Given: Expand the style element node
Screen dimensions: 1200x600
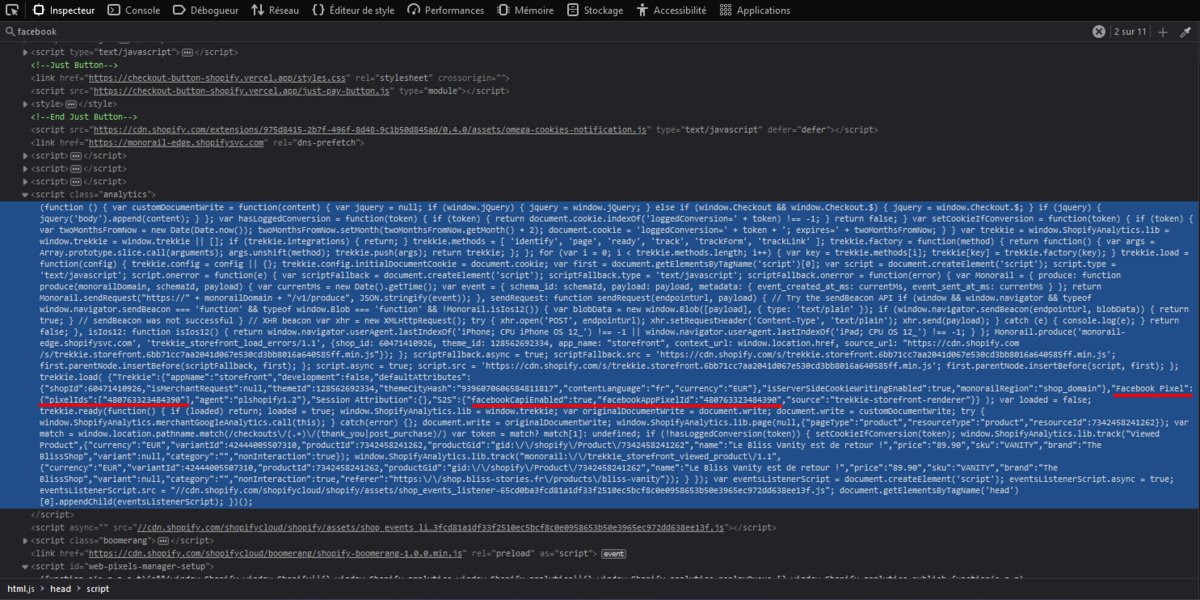Looking at the screenshot, I should tap(26, 103).
